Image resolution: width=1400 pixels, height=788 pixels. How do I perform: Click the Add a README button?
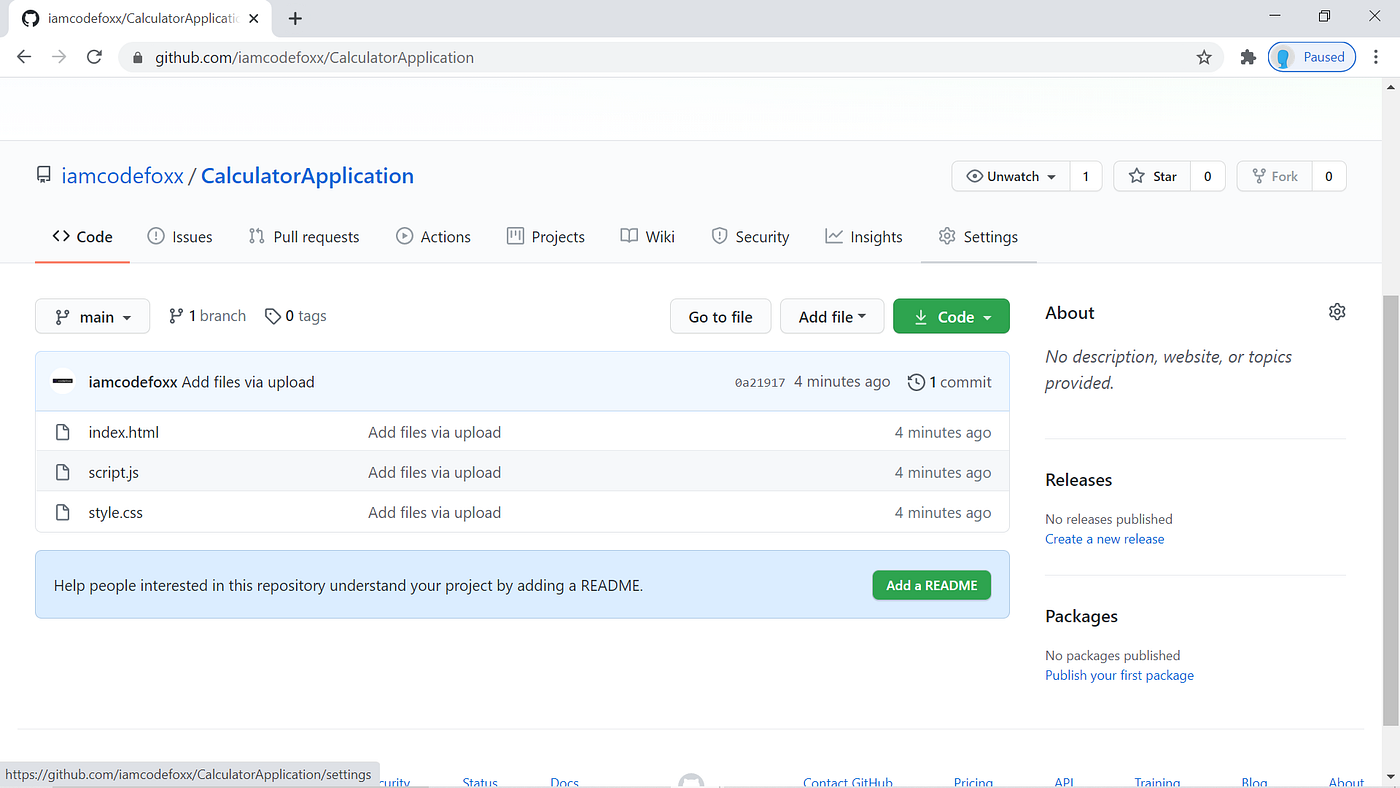(931, 585)
